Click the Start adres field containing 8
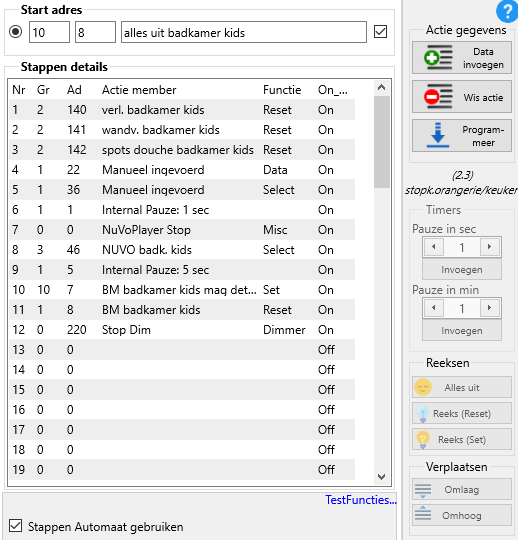 pyautogui.click(x=95, y=32)
